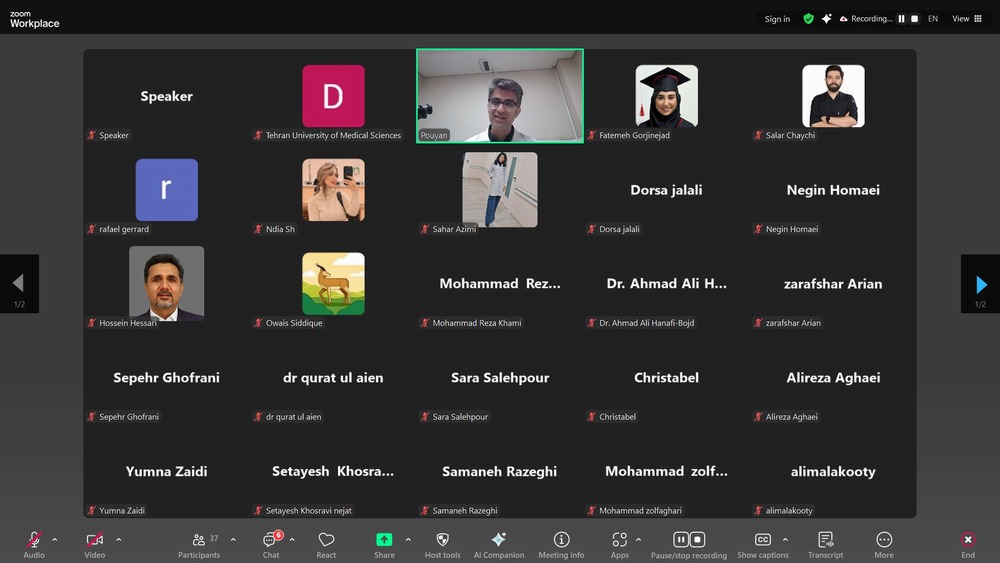Click the green encryption shield icon
The height and width of the screenshot is (563, 1000).
[808, 19]
